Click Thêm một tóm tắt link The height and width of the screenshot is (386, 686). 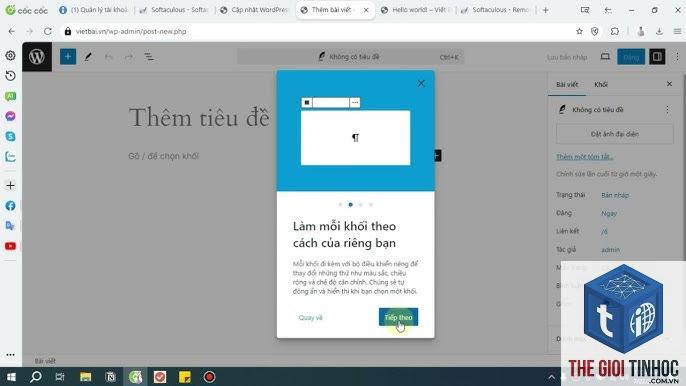pyautogui.click(x=584, y=157)
